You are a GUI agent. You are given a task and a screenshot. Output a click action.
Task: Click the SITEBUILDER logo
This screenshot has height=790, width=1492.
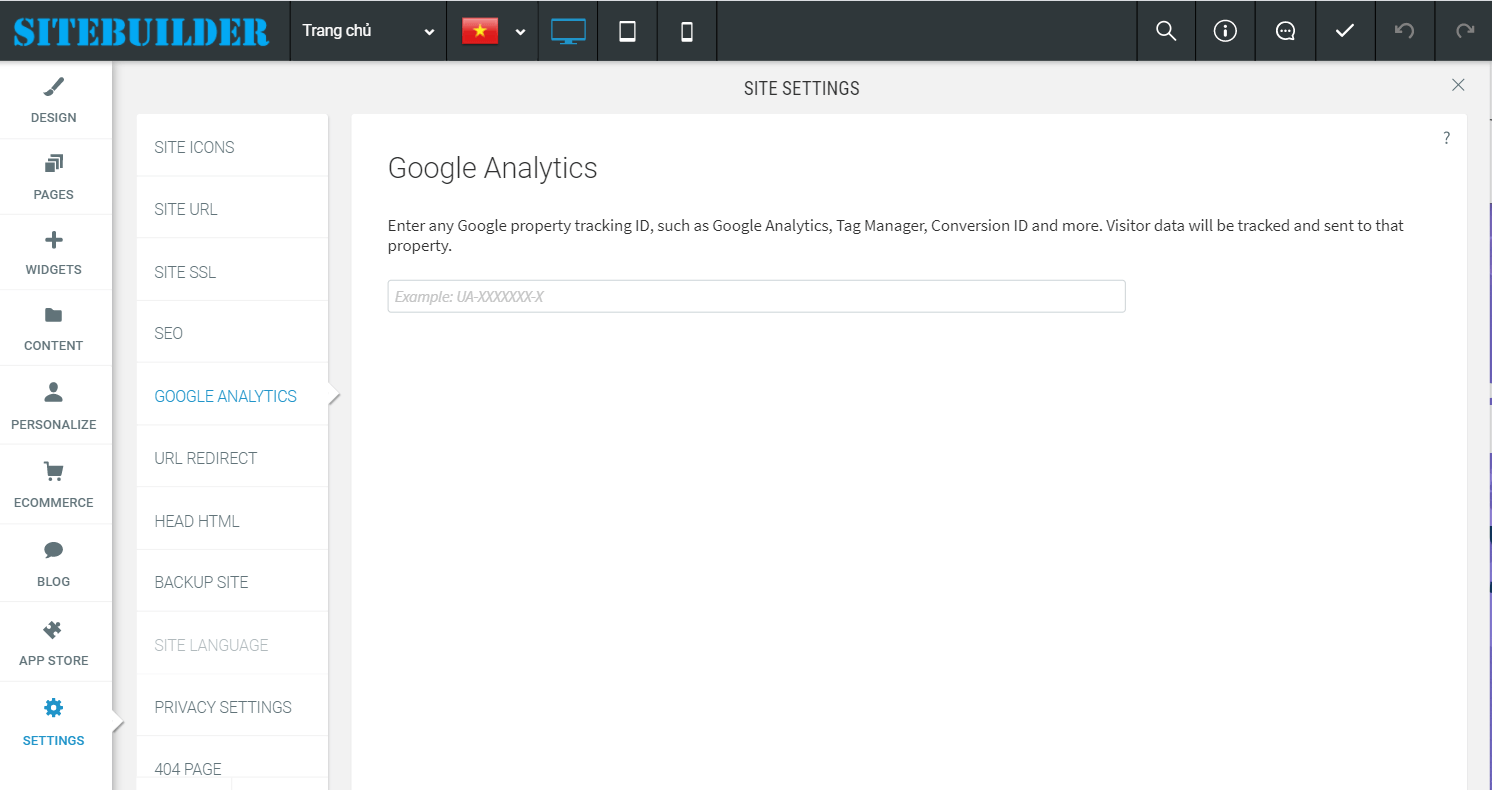pos(141,31)
